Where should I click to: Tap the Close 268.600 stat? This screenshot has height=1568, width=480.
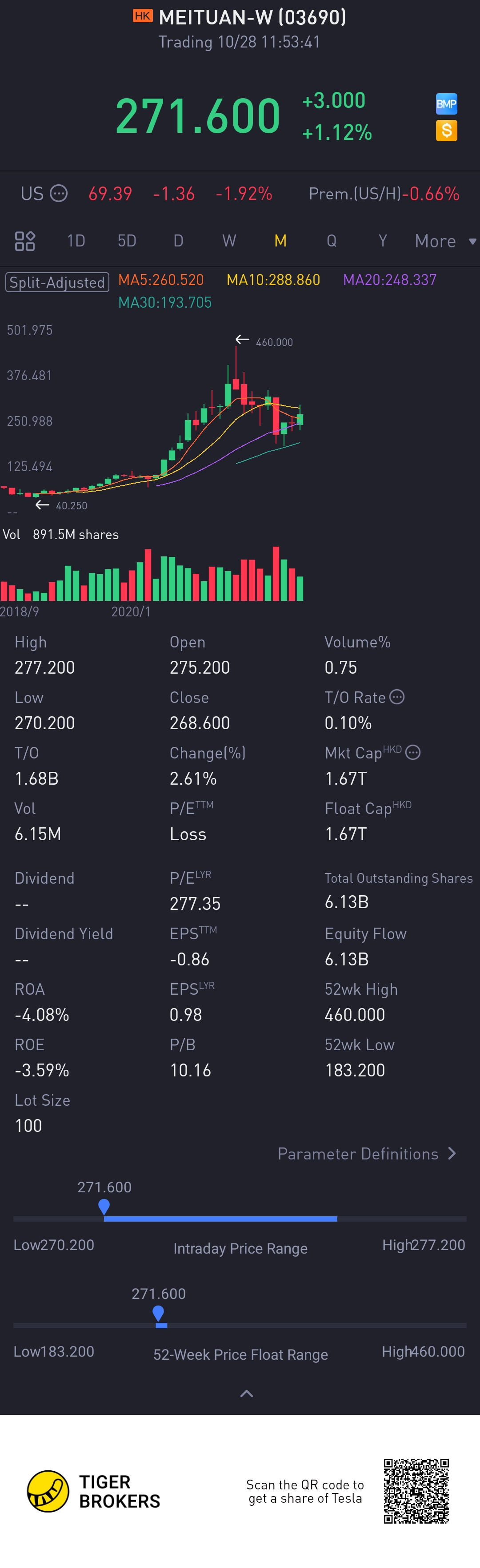coord(200,711)
